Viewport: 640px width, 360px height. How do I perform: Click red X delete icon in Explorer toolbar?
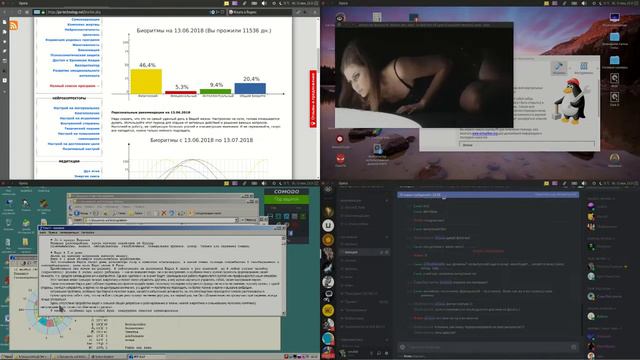pos(164,213)
